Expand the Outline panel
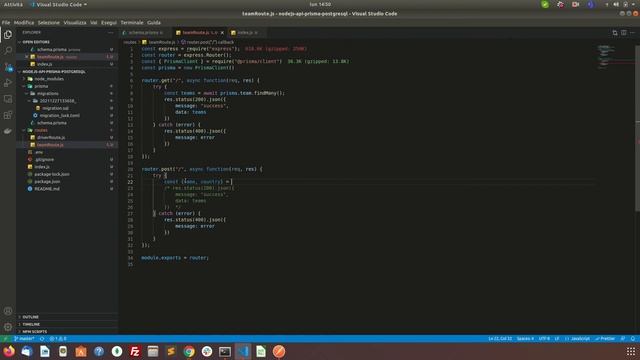640x360 pixels. pyautogui.click(x=31, y=317)
